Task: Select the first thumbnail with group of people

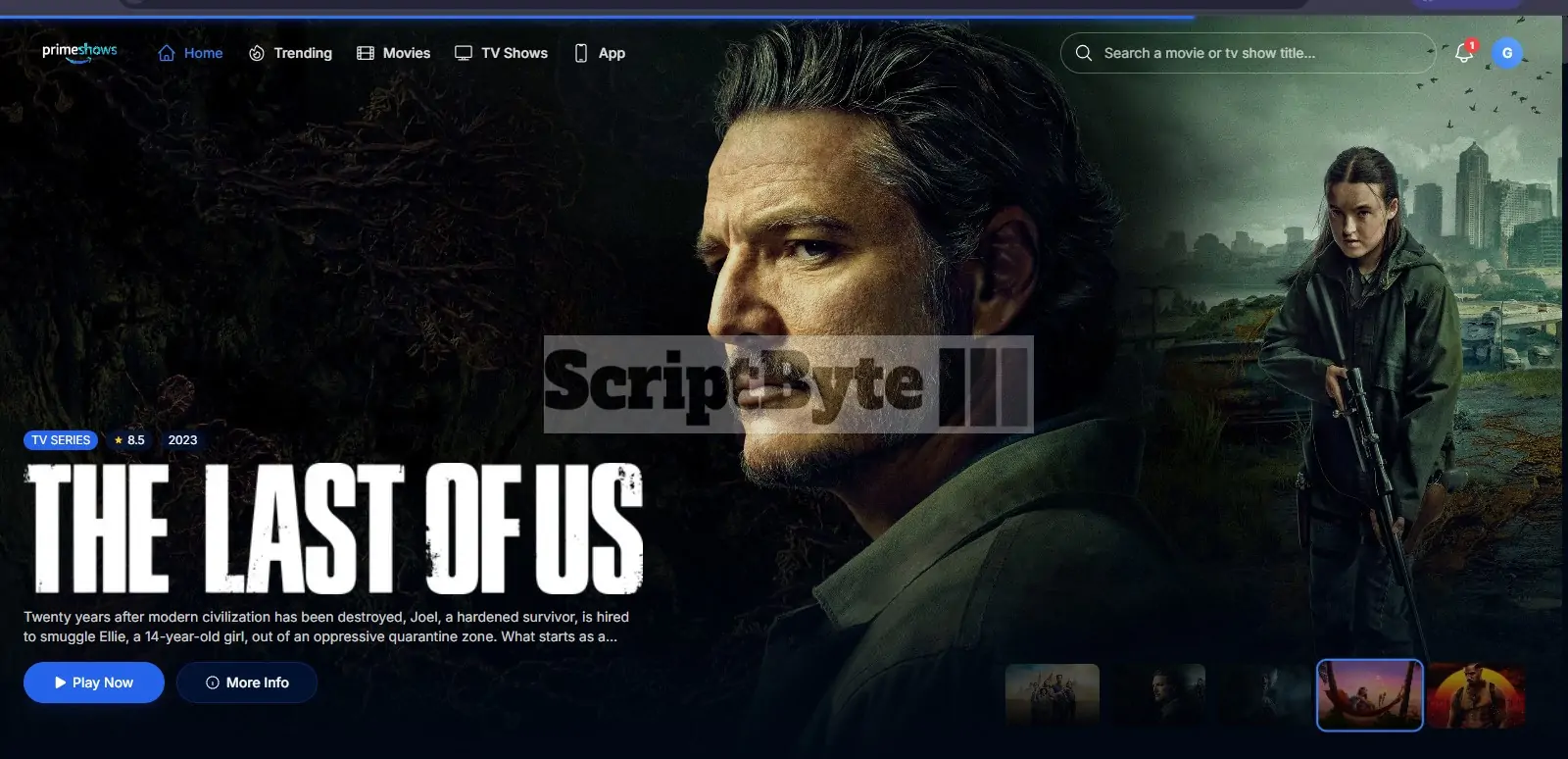Action: click(x=1053, y=694)
